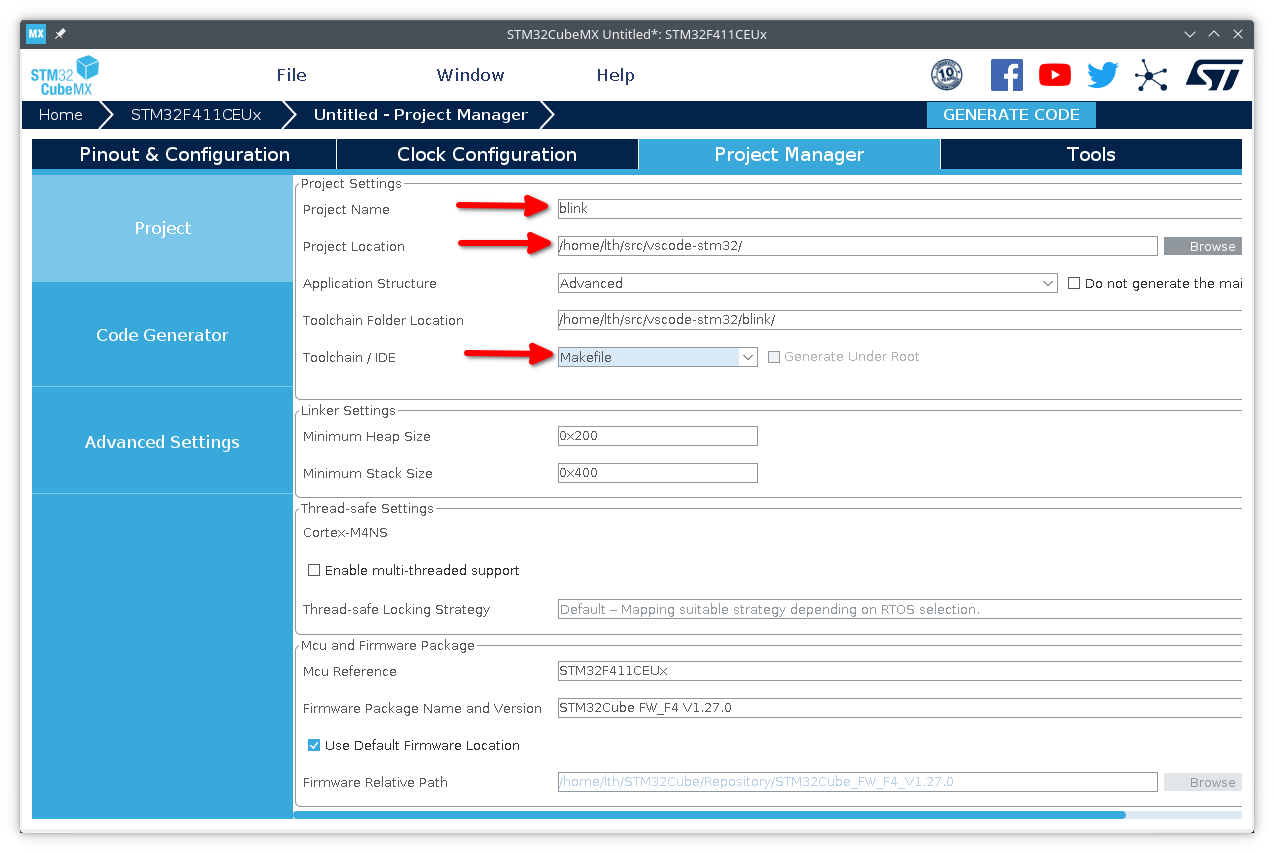Browse for the project location
The image size is (1274, 853).
(x=1202, y=246)
